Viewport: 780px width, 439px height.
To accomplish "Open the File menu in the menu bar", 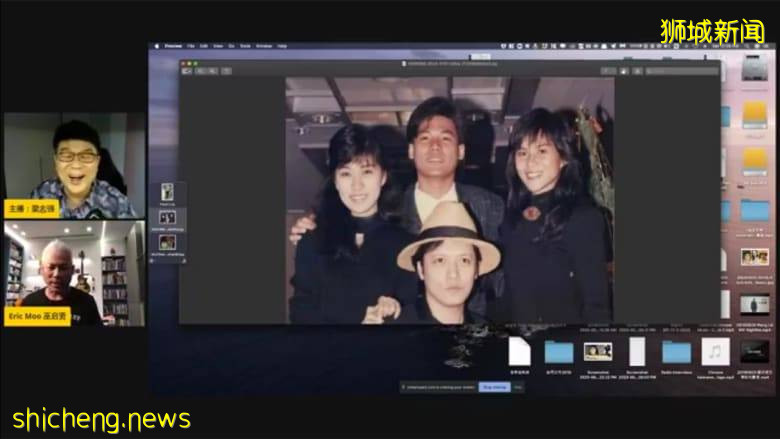I will click(x=190, y=46).
